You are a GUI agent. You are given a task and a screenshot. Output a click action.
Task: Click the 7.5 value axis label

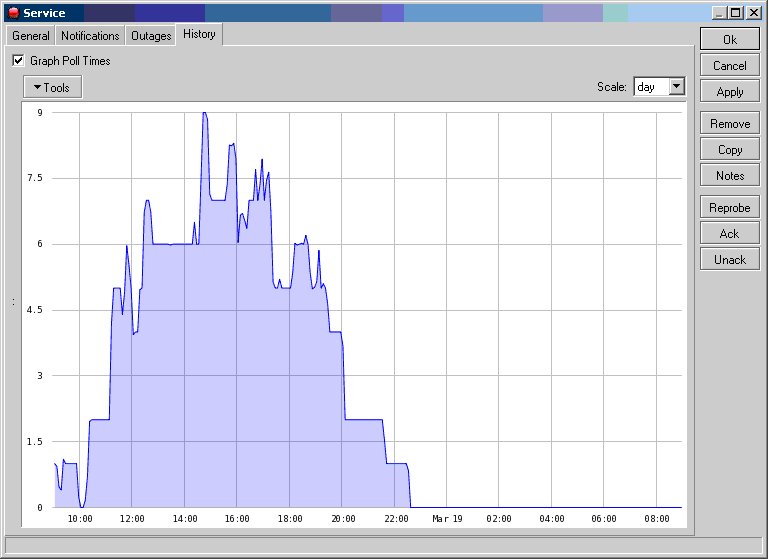pos(35,178)
